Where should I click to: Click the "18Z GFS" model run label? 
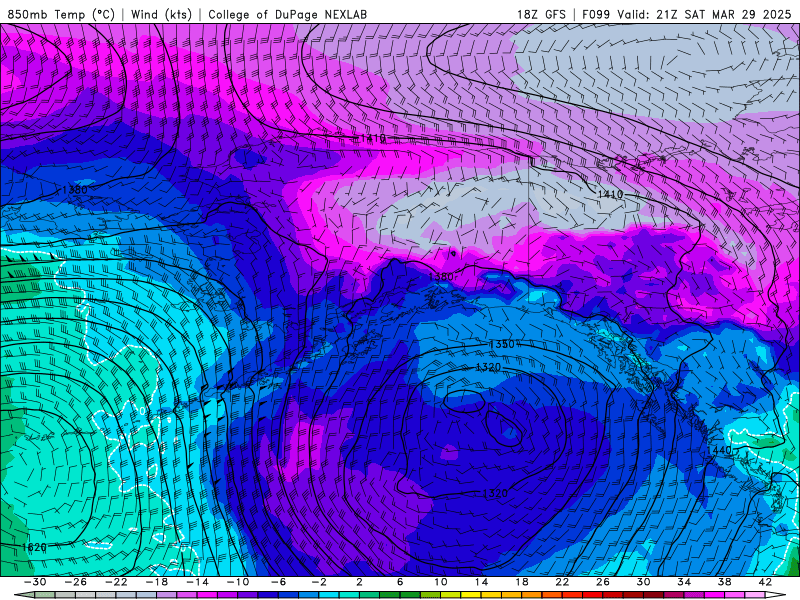(x=541, y=15)
